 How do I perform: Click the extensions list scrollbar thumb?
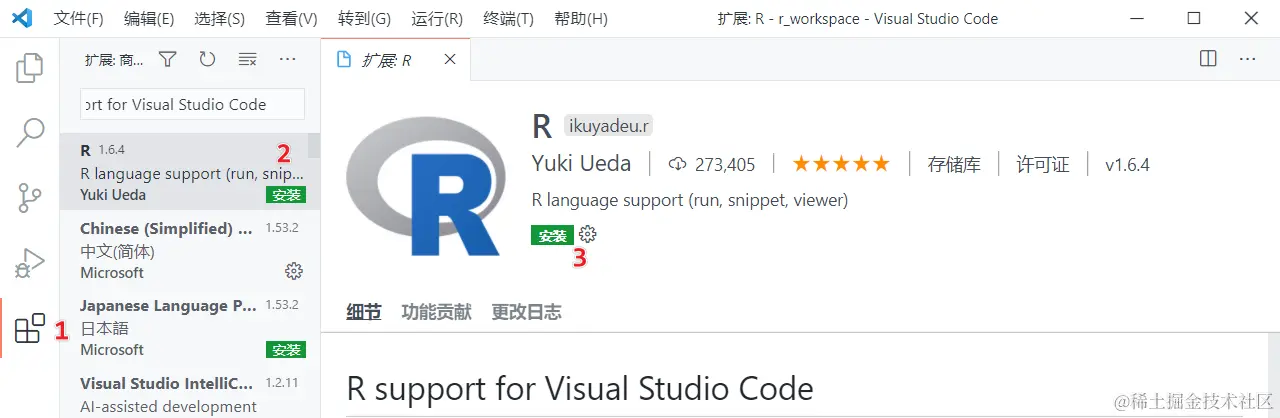314,146
